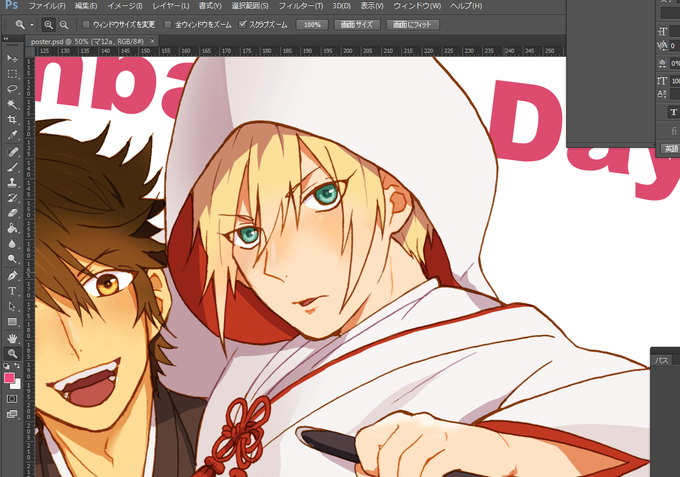Select the Rectangle shape tool
This screenshot has width=680, height=477.
[x=12, y=322]
